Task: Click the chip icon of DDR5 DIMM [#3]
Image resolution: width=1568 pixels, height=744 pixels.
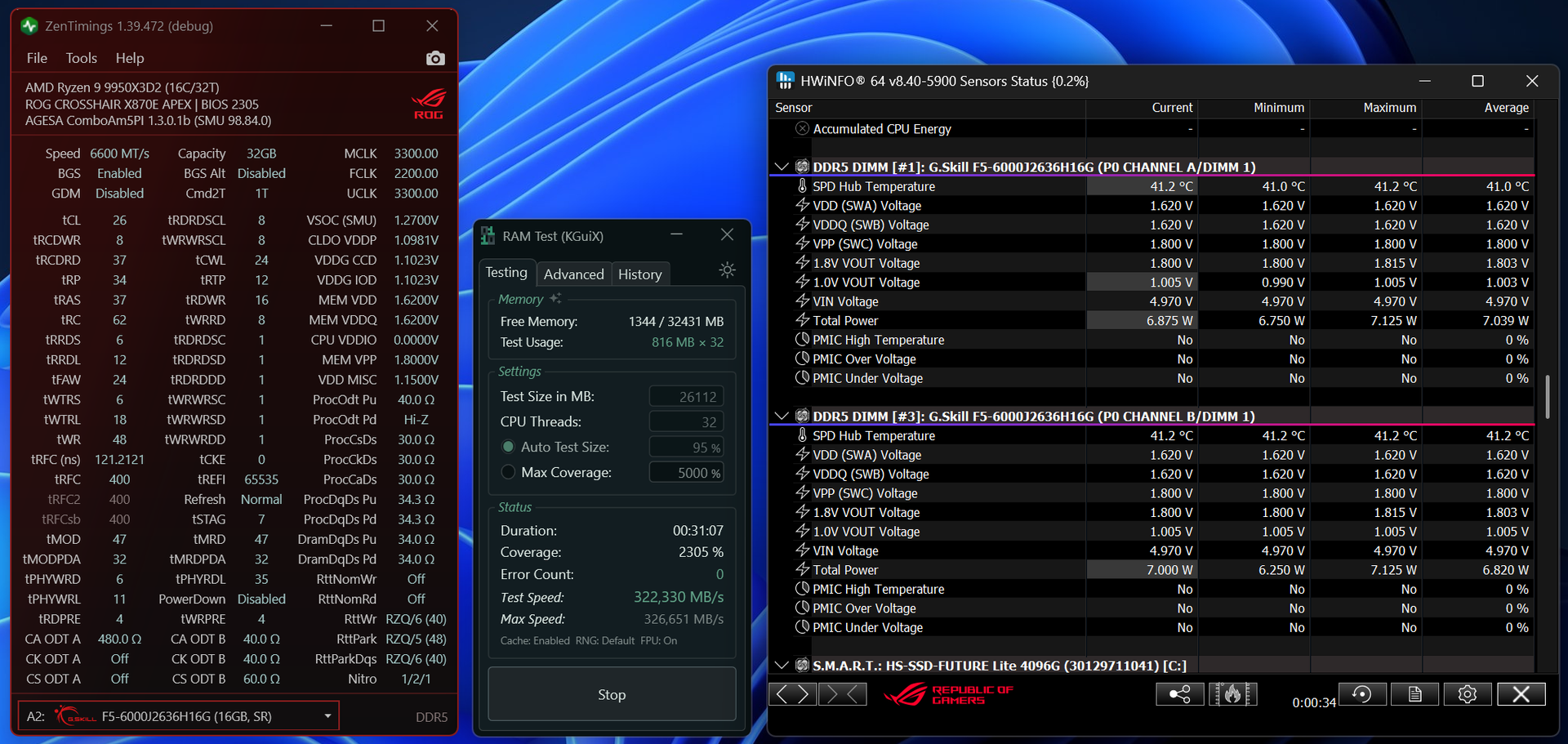Action: coord(802,416)
